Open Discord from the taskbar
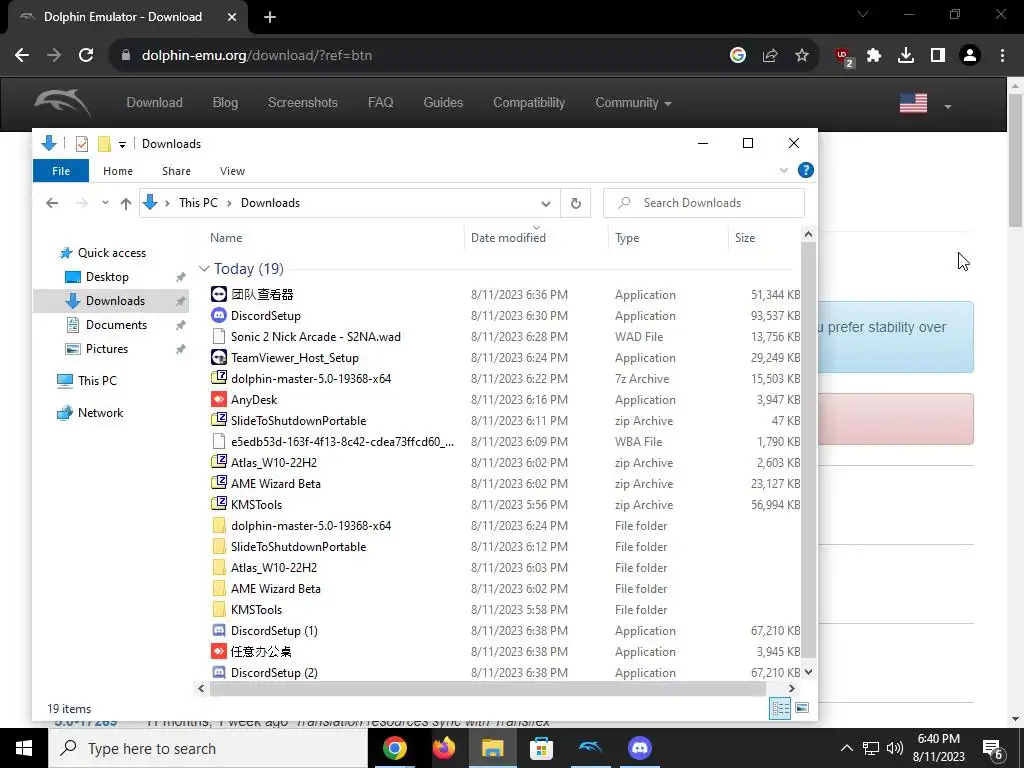The height and width of the screenshot is (768, 1024). tap(639, 748)
